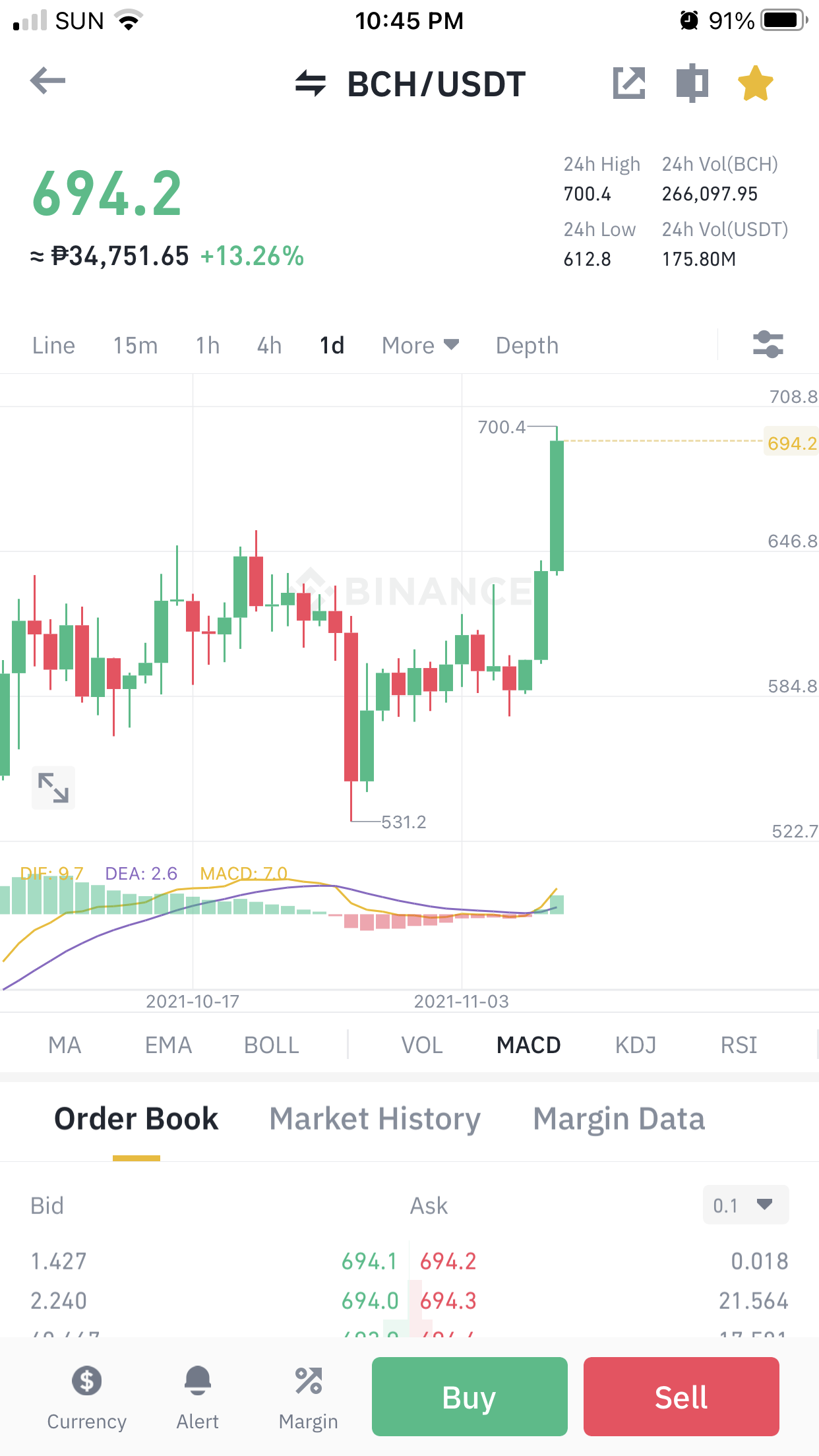Toggle the favorite star icon
Viewport: 819px width, 1456px height.
(755, 83)
